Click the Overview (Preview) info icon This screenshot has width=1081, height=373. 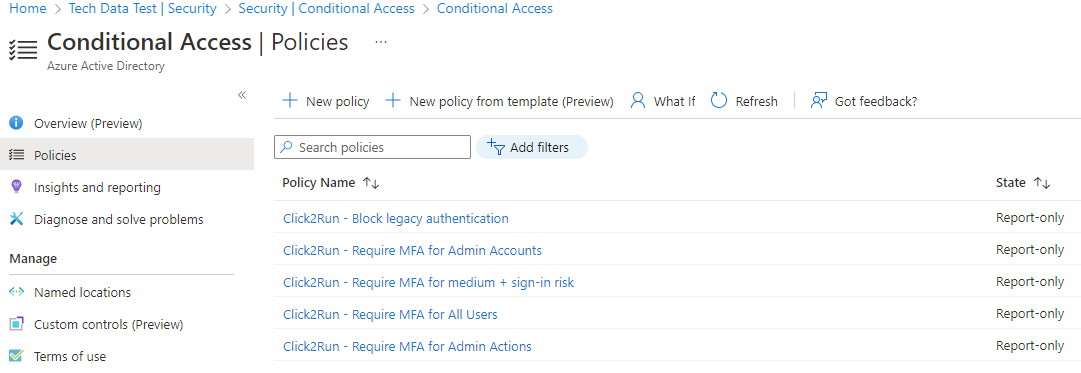point(16,123)
